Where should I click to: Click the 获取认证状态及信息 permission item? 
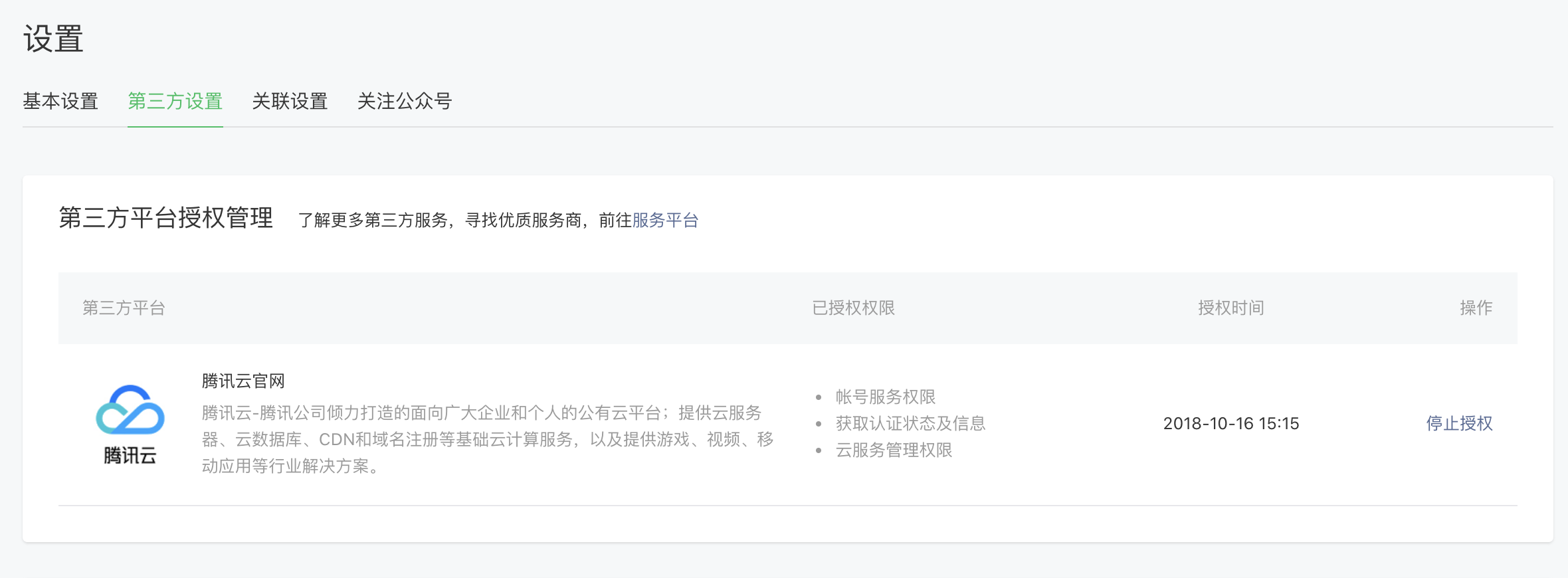pyautogui.click(x=910, y=423)
